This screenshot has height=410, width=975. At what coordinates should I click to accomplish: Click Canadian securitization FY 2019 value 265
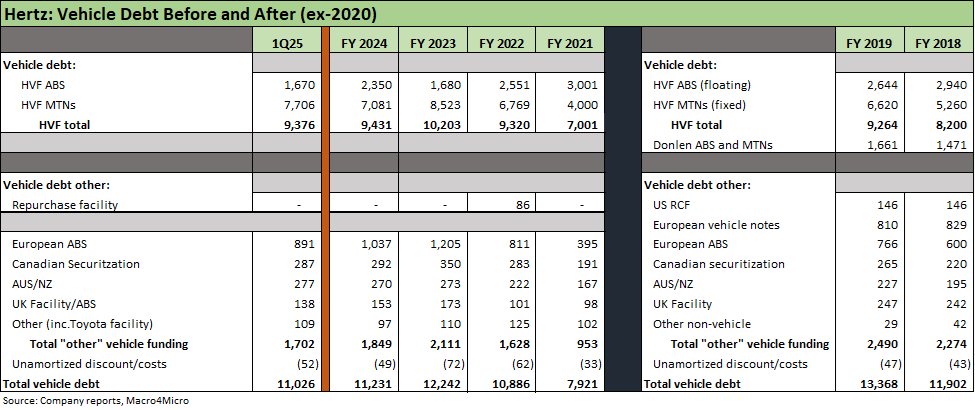click(887, 264)
